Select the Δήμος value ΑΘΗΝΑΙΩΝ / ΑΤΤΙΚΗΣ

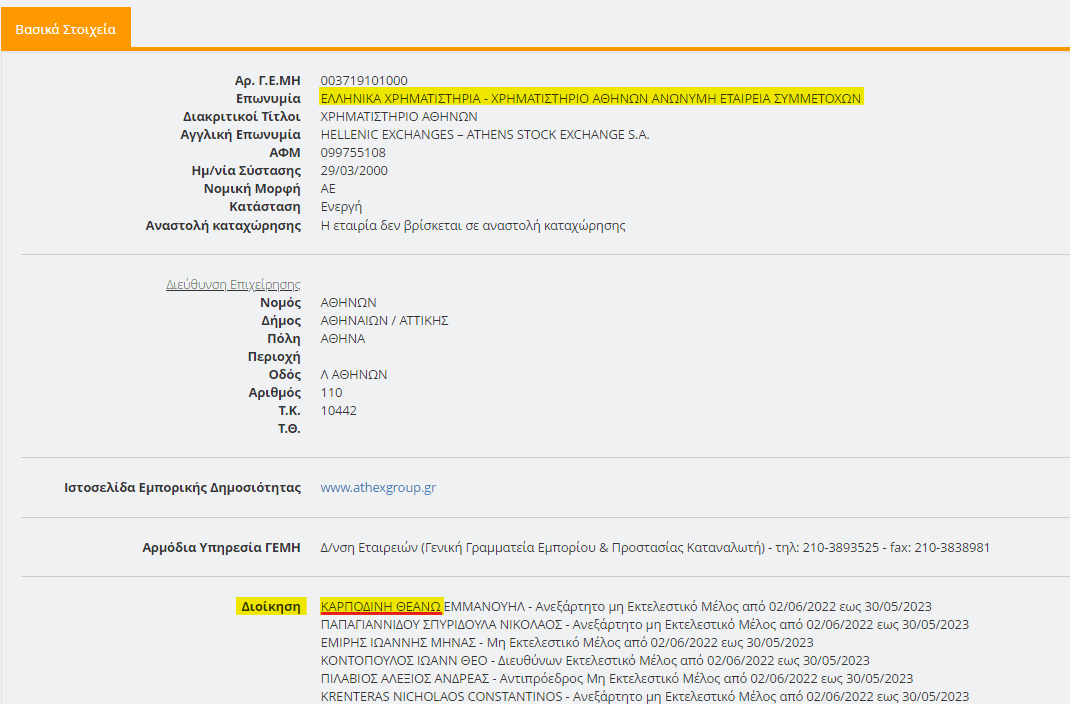[x=384, y=321]
